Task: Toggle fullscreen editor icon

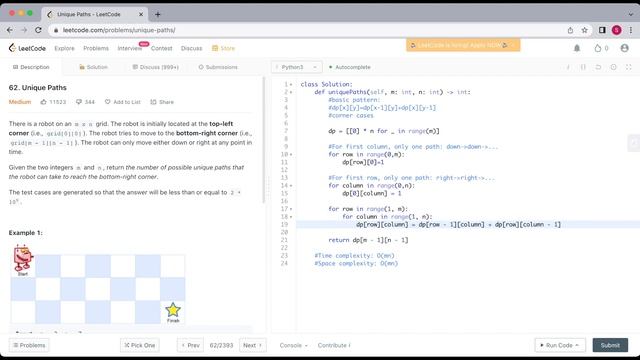Action: pyautogui.click(x=629, y=67)
